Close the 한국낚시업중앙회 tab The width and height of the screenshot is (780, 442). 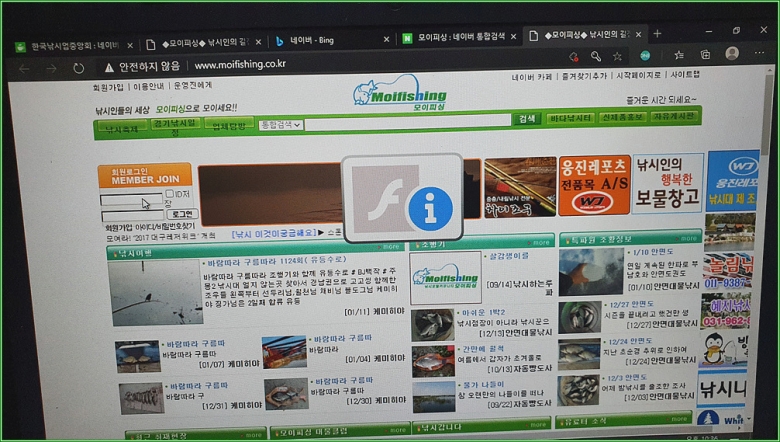tap(130, 45)
